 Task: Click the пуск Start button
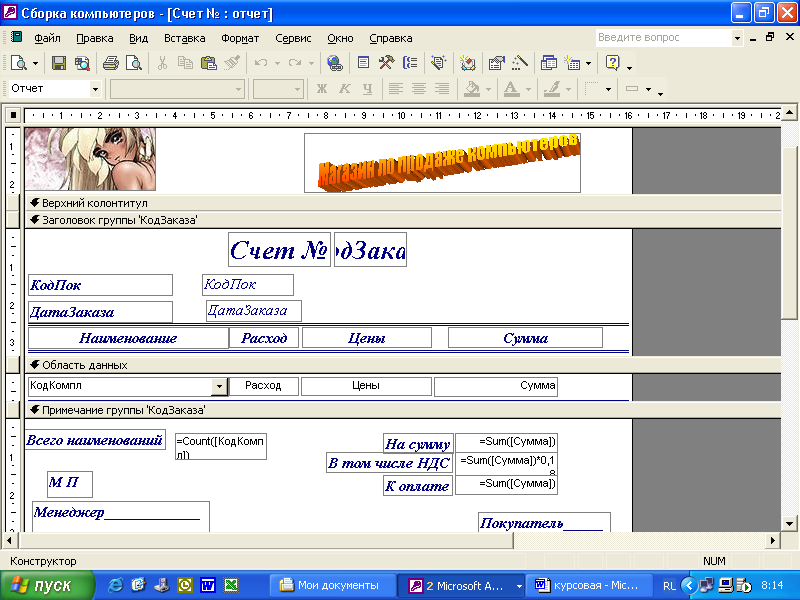tap(47, 585)
